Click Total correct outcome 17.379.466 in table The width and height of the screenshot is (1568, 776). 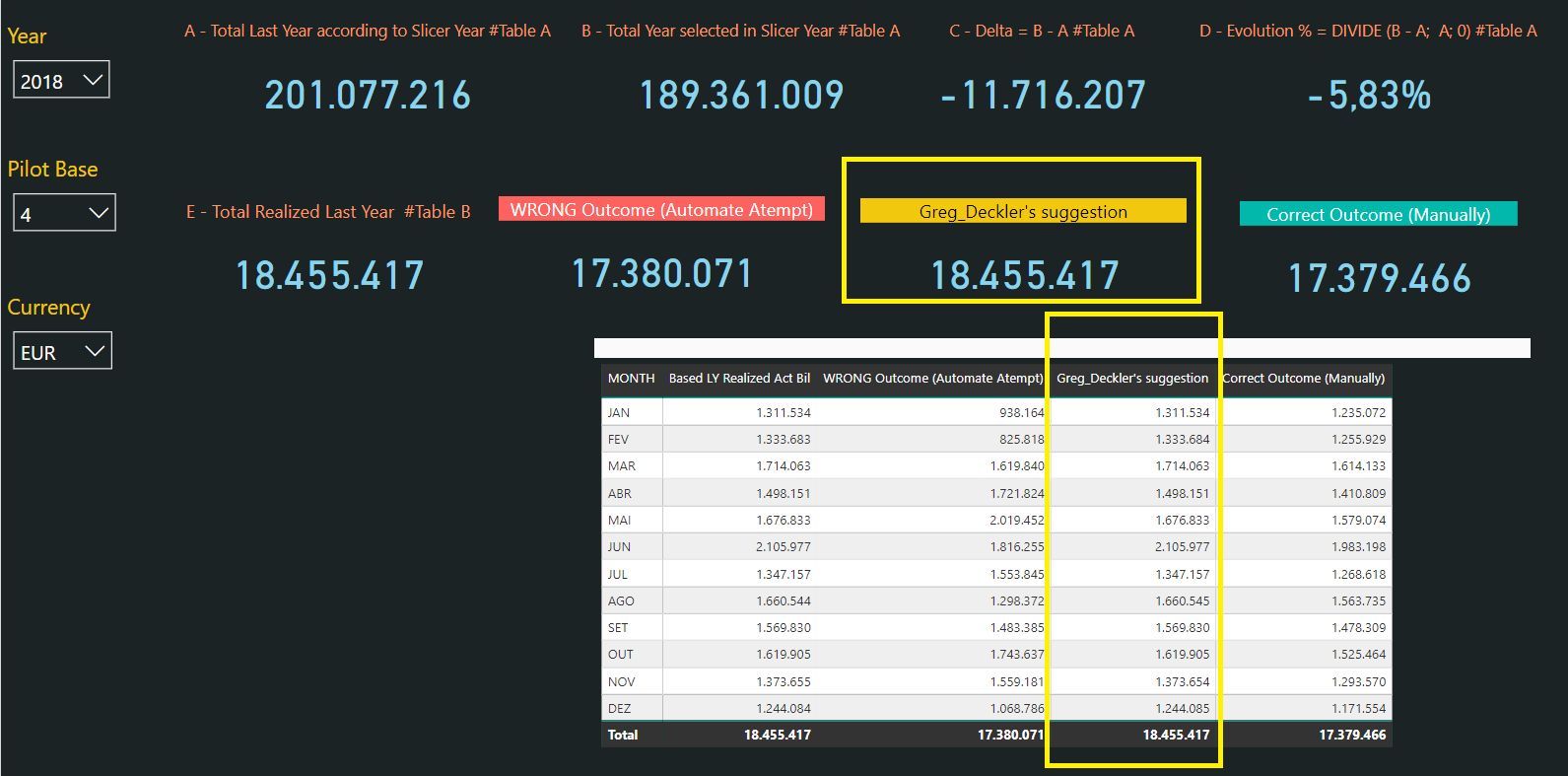[1352, 735]
